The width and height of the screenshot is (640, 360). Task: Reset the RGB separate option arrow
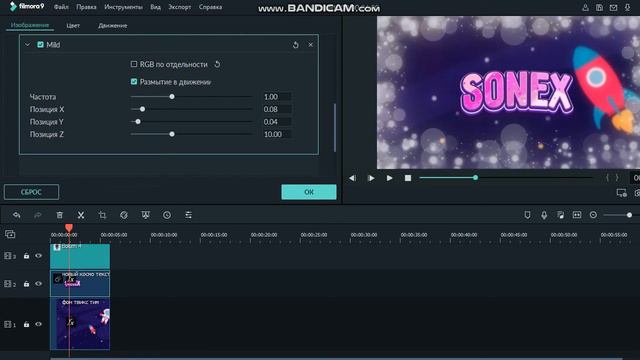click(x=217, y=64)
